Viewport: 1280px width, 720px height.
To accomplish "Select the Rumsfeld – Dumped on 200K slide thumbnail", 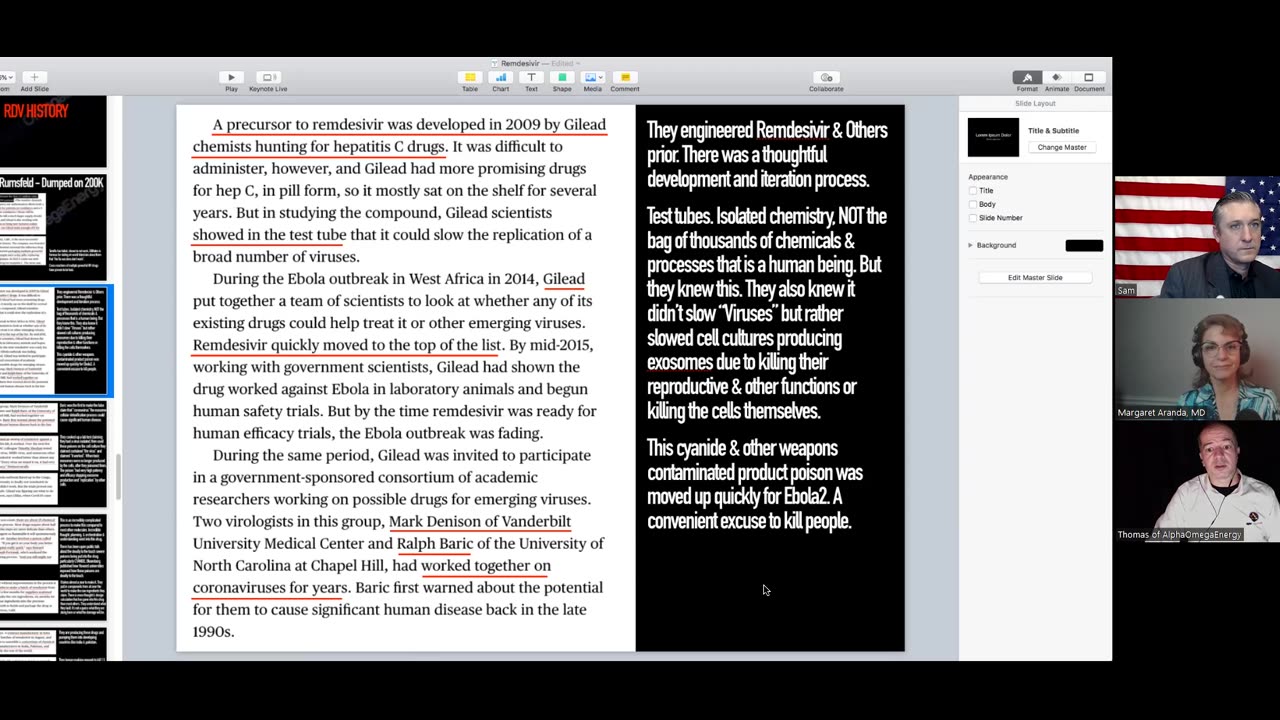I will coord(53,225).
